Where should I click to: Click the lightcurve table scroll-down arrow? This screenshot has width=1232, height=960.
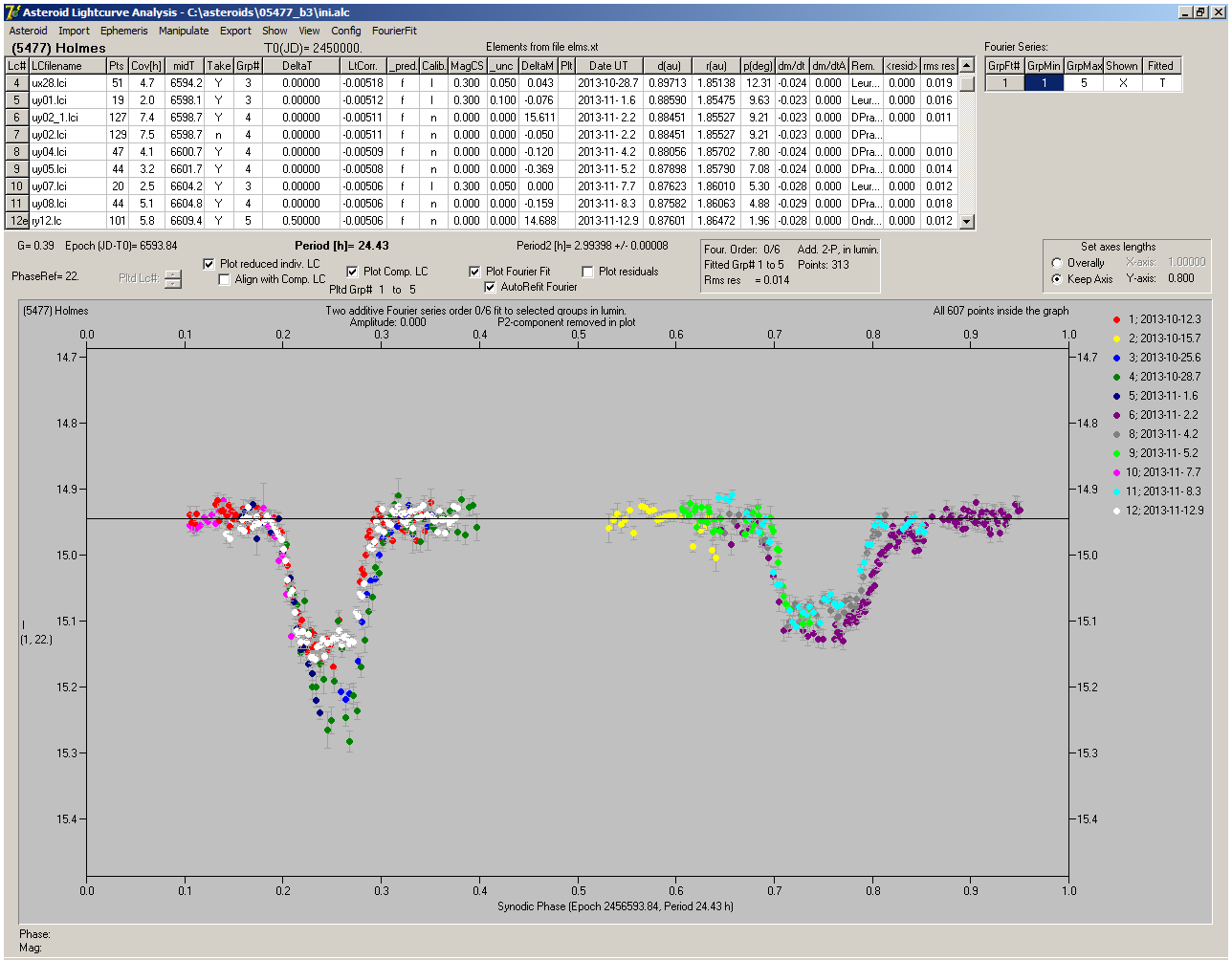click(x=967, y=222)
